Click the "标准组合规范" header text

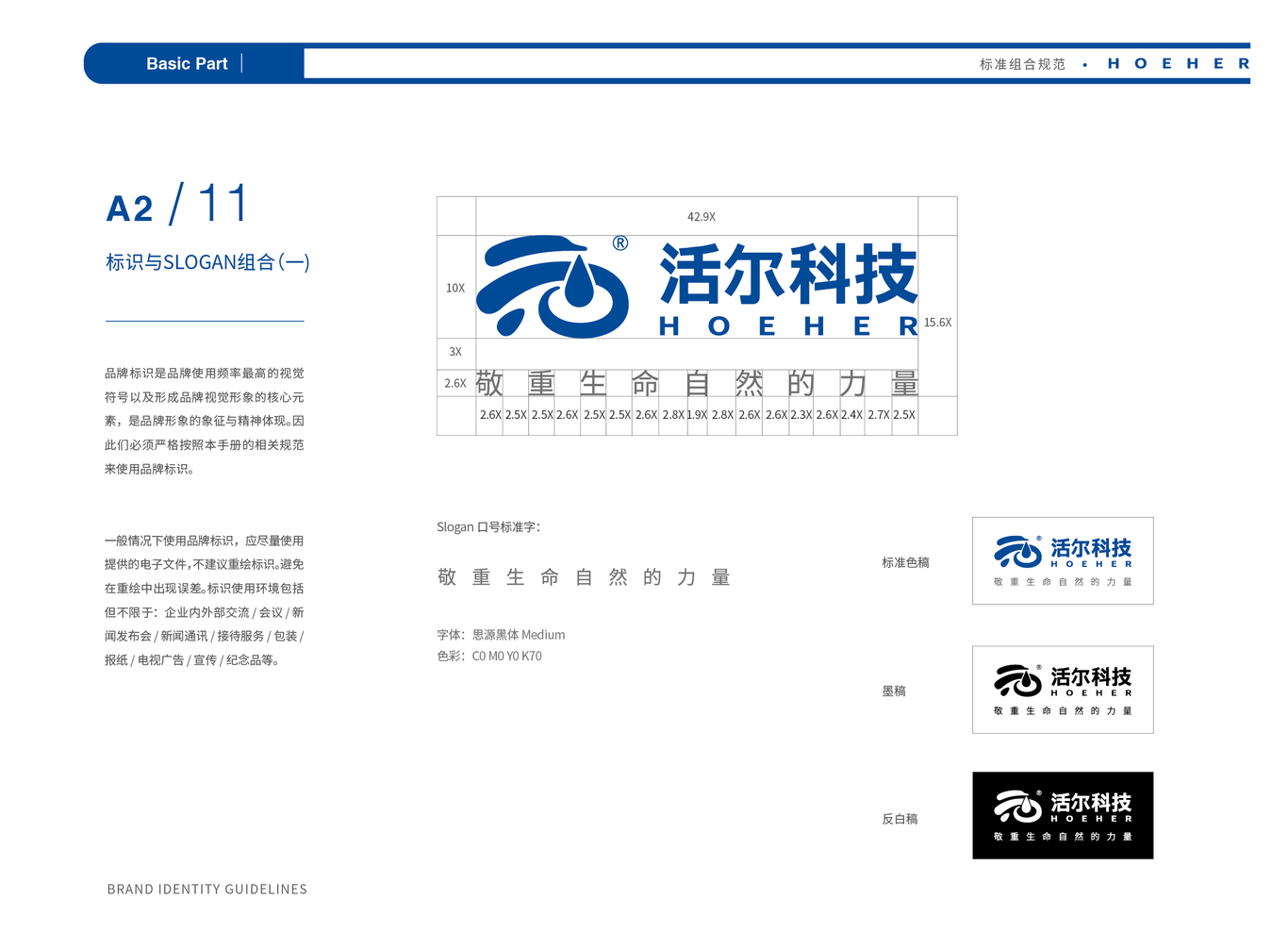pyautogui.click(x=1022, y=64)
